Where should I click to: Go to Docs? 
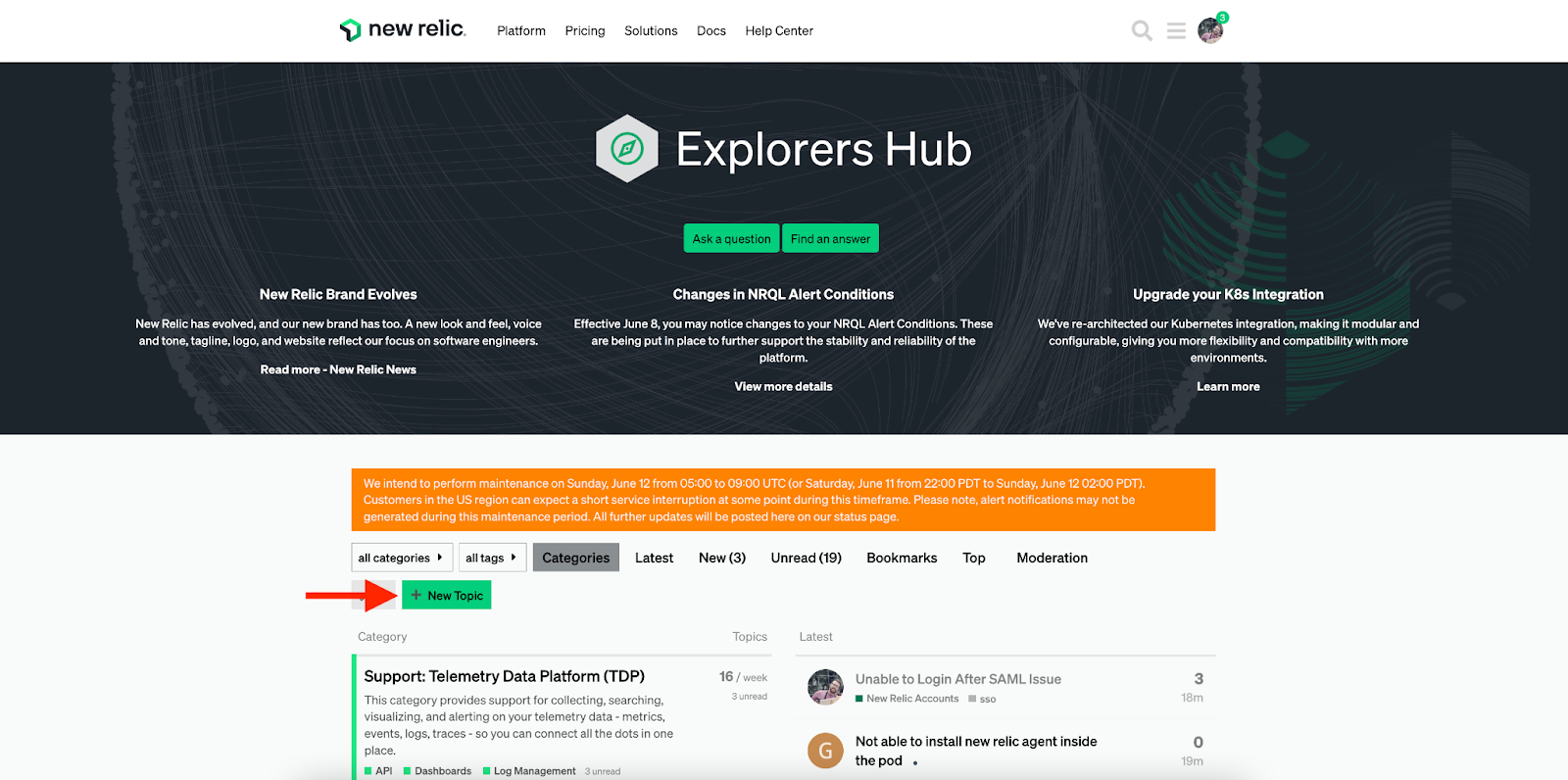click(x=711, y=31)
